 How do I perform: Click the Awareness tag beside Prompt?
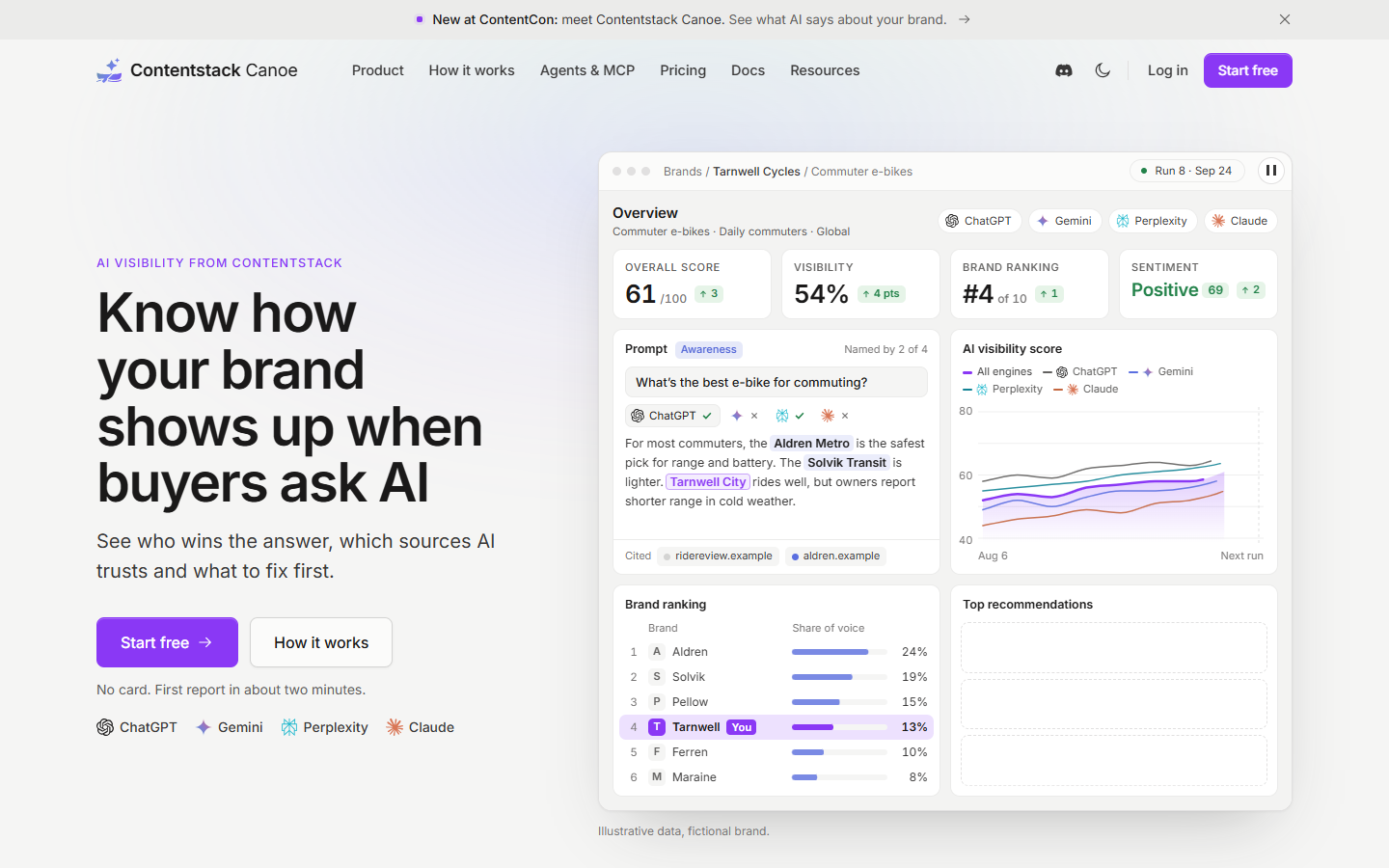point(709,349)
